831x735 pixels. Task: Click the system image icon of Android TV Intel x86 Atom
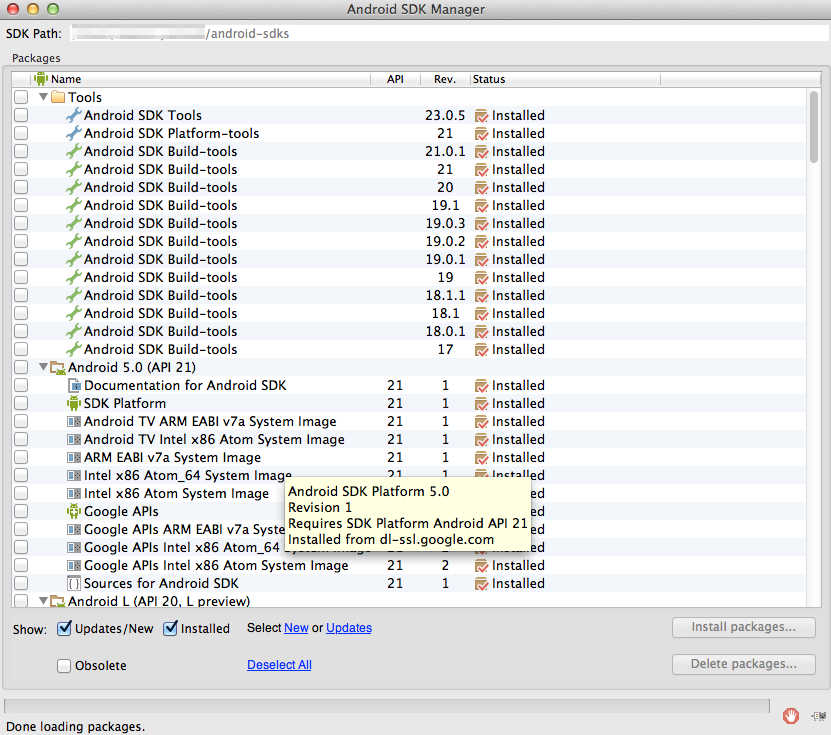(x=74, y=439)
